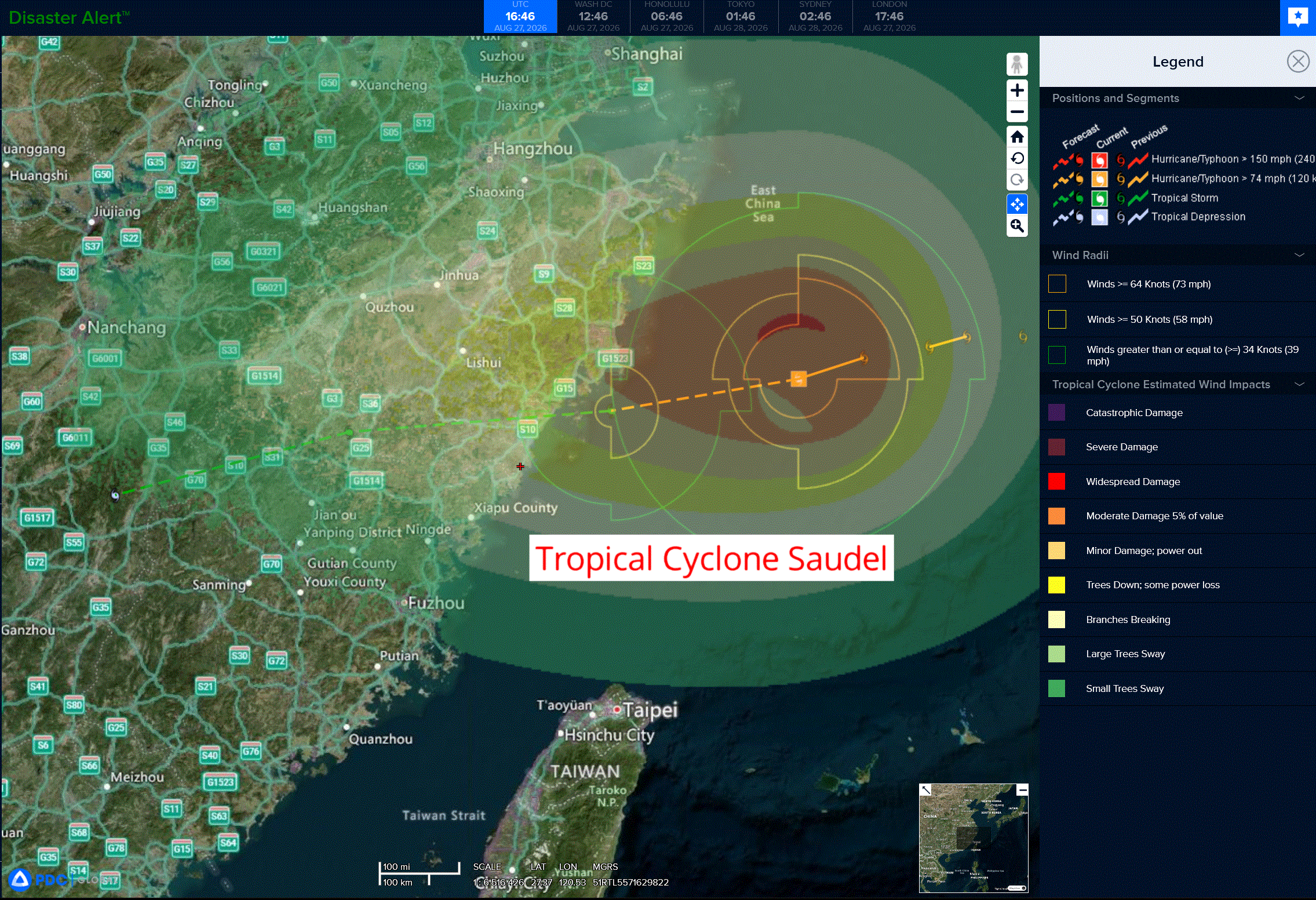
Task: Click the current Hurricane >74 mph legend icon
Action: point(1099,179)
